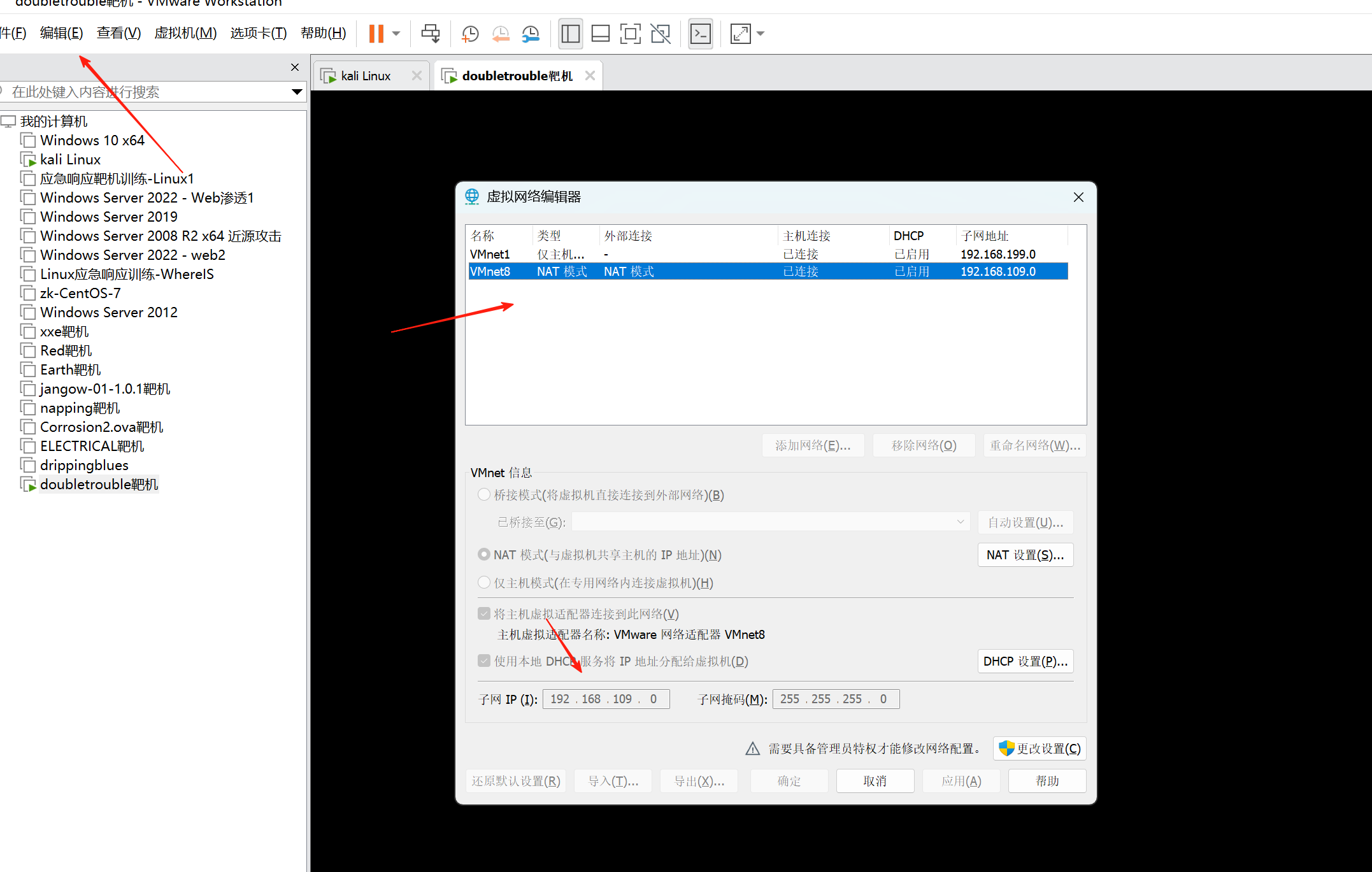Click the Unity mode toolbar icon
The width and height of the screenshot is (1372, 872).
(x=661, y=34)
